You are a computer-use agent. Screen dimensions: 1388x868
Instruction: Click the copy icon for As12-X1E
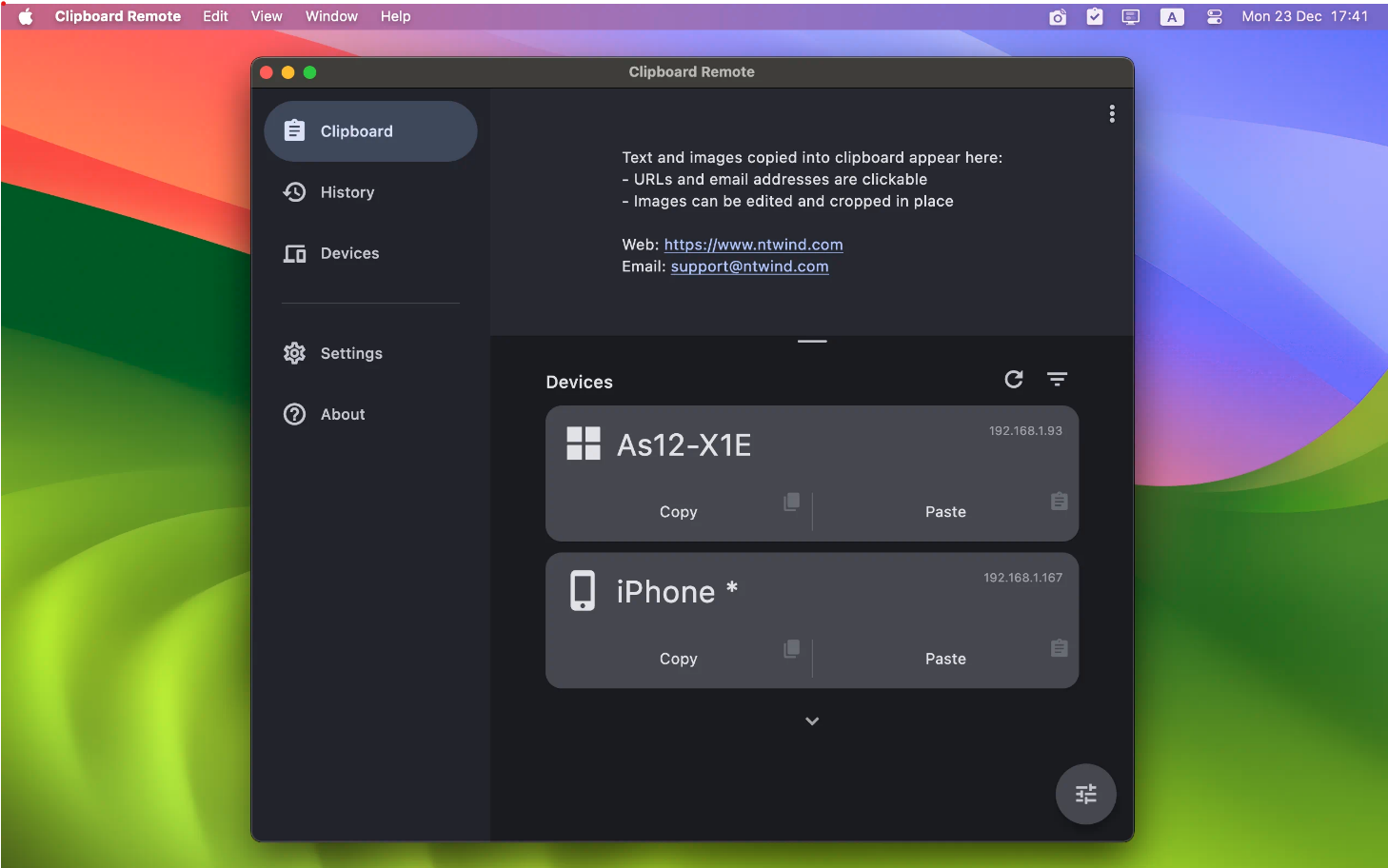791,502
